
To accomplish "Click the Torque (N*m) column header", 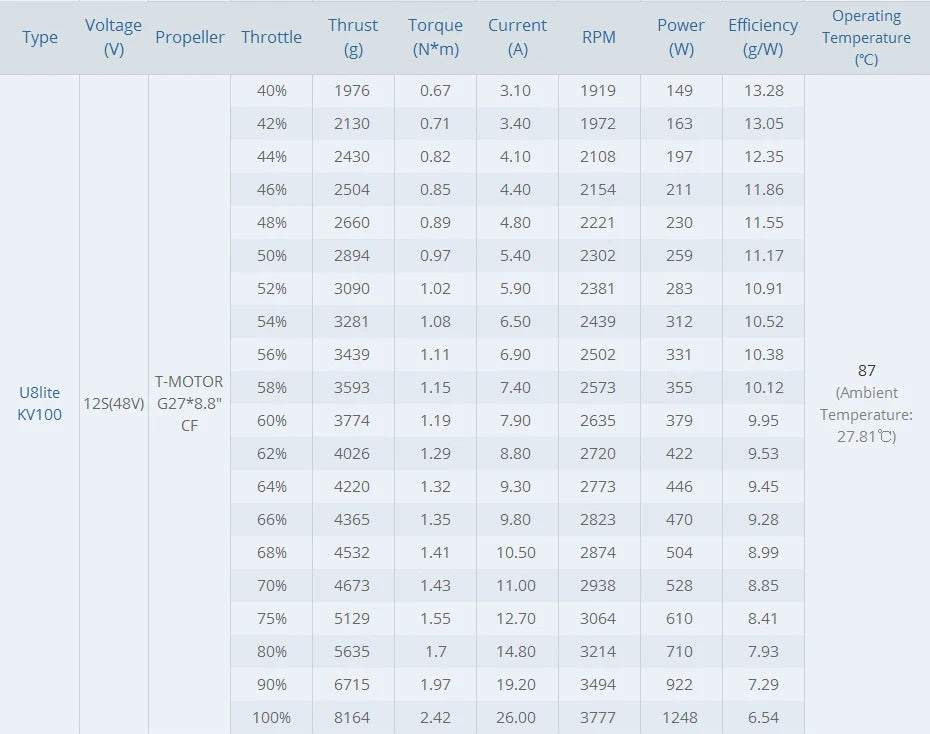I will pos(435,37).
